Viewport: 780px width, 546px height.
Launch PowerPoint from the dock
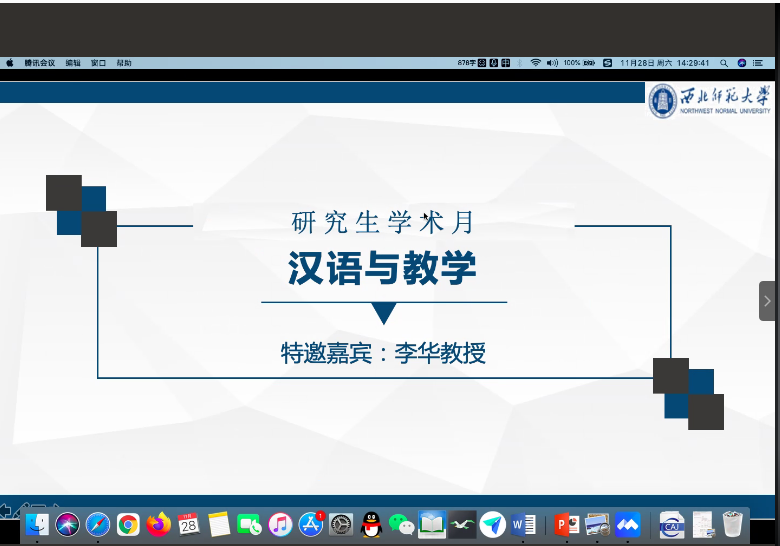pyautogui.click(x=567, y=523)
